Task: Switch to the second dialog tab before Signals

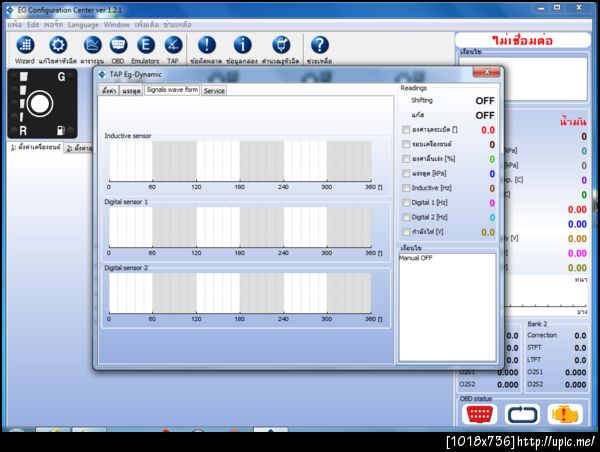Action: 131,91
